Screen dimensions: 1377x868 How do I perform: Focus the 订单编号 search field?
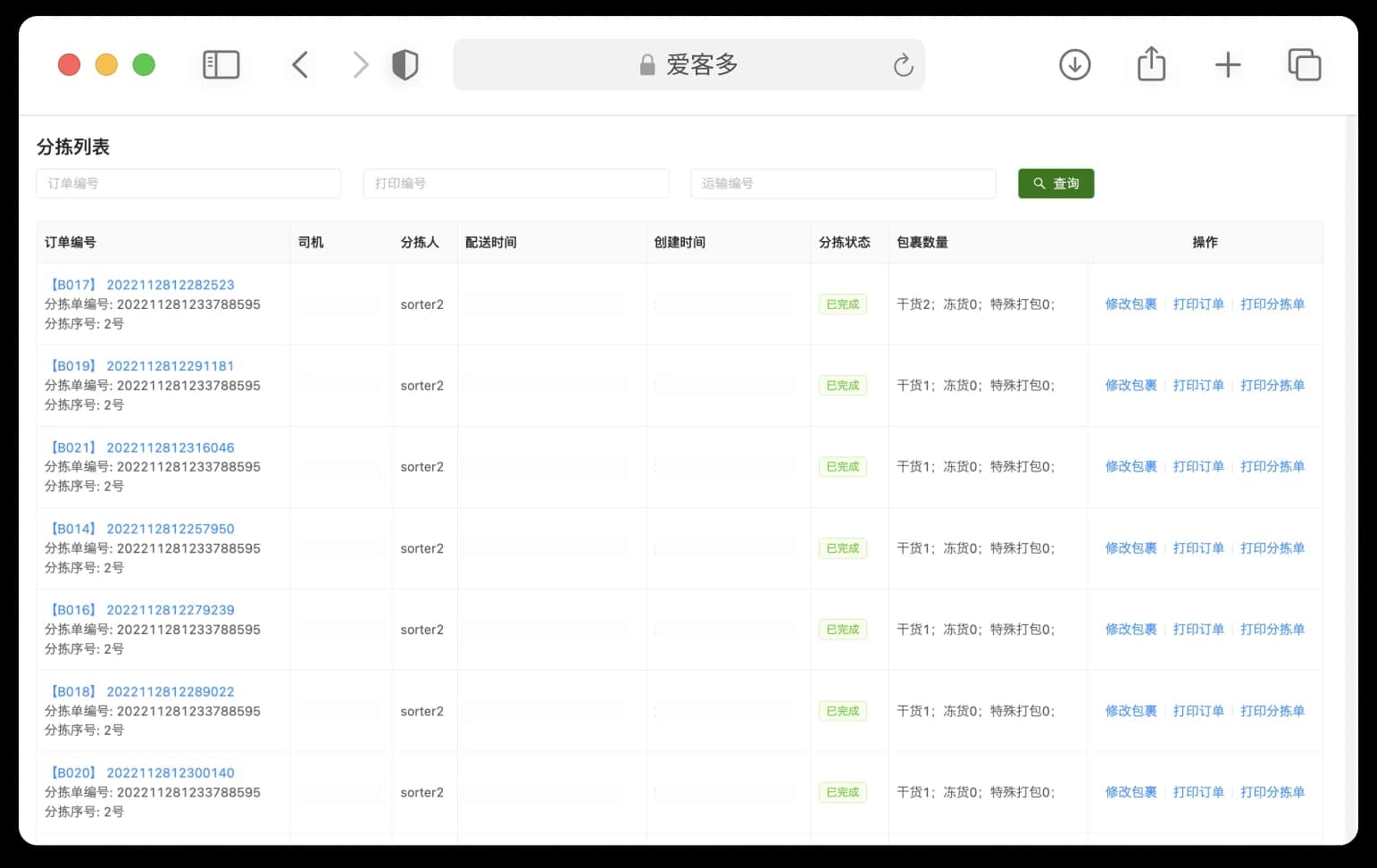188,183
